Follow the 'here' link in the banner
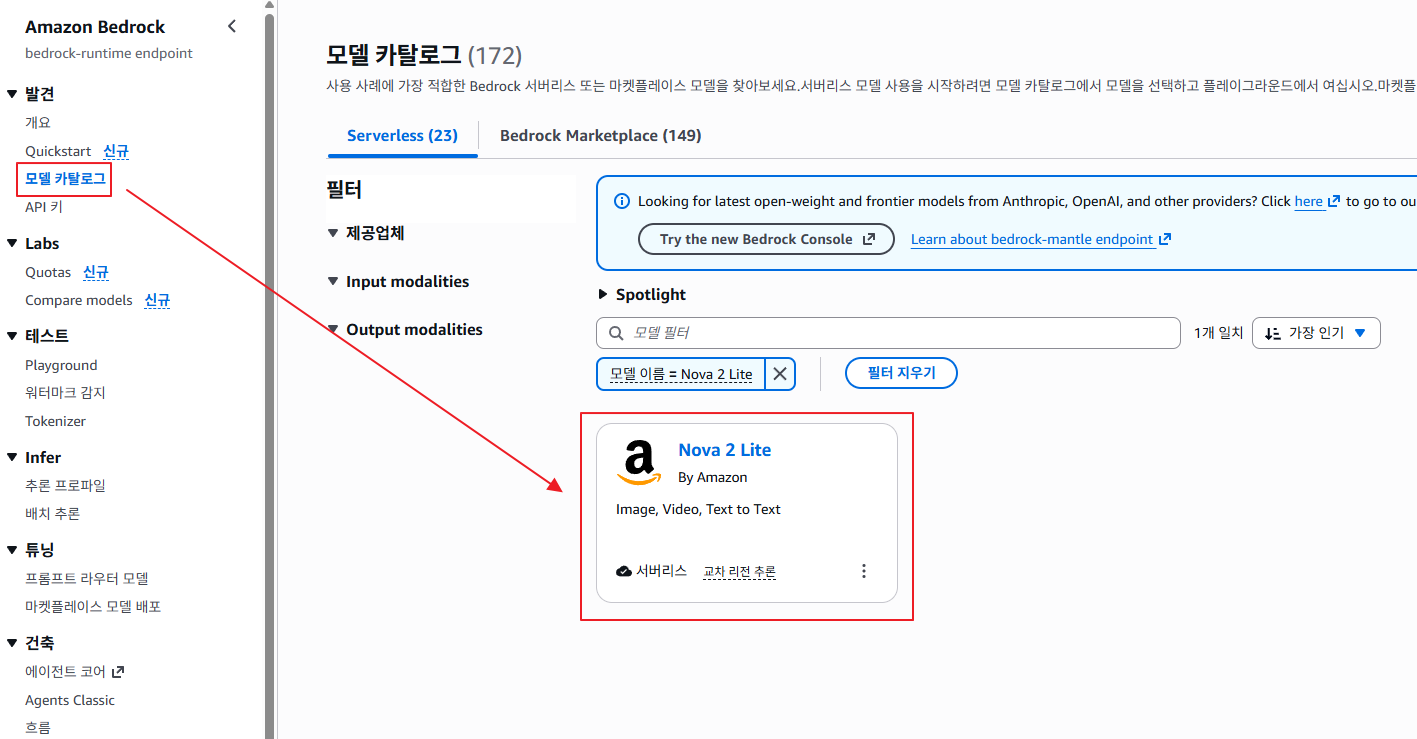1417x739 pixels. tap(1309, 201)
